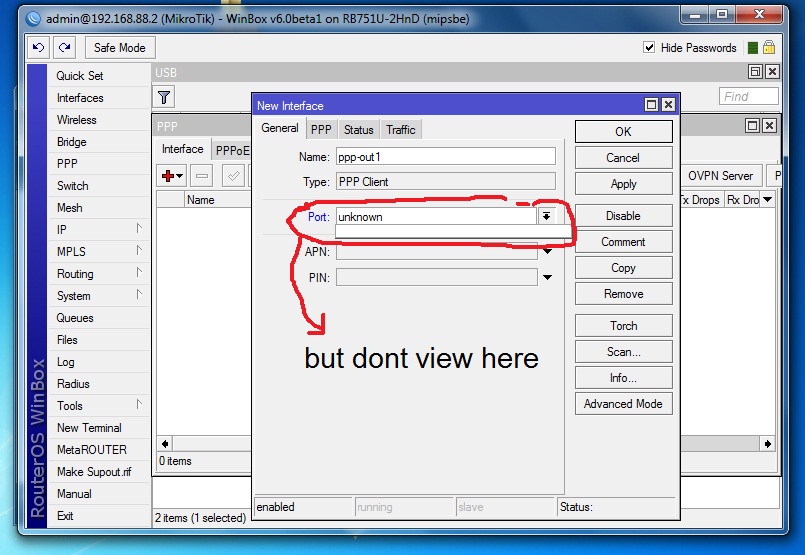Click the Advanced Mode button

pos(623,404)
